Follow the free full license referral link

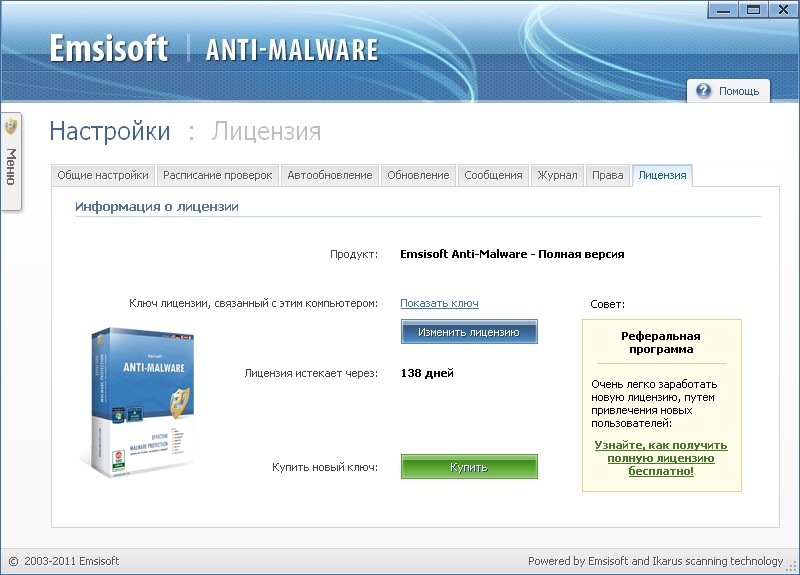[660, 457]
